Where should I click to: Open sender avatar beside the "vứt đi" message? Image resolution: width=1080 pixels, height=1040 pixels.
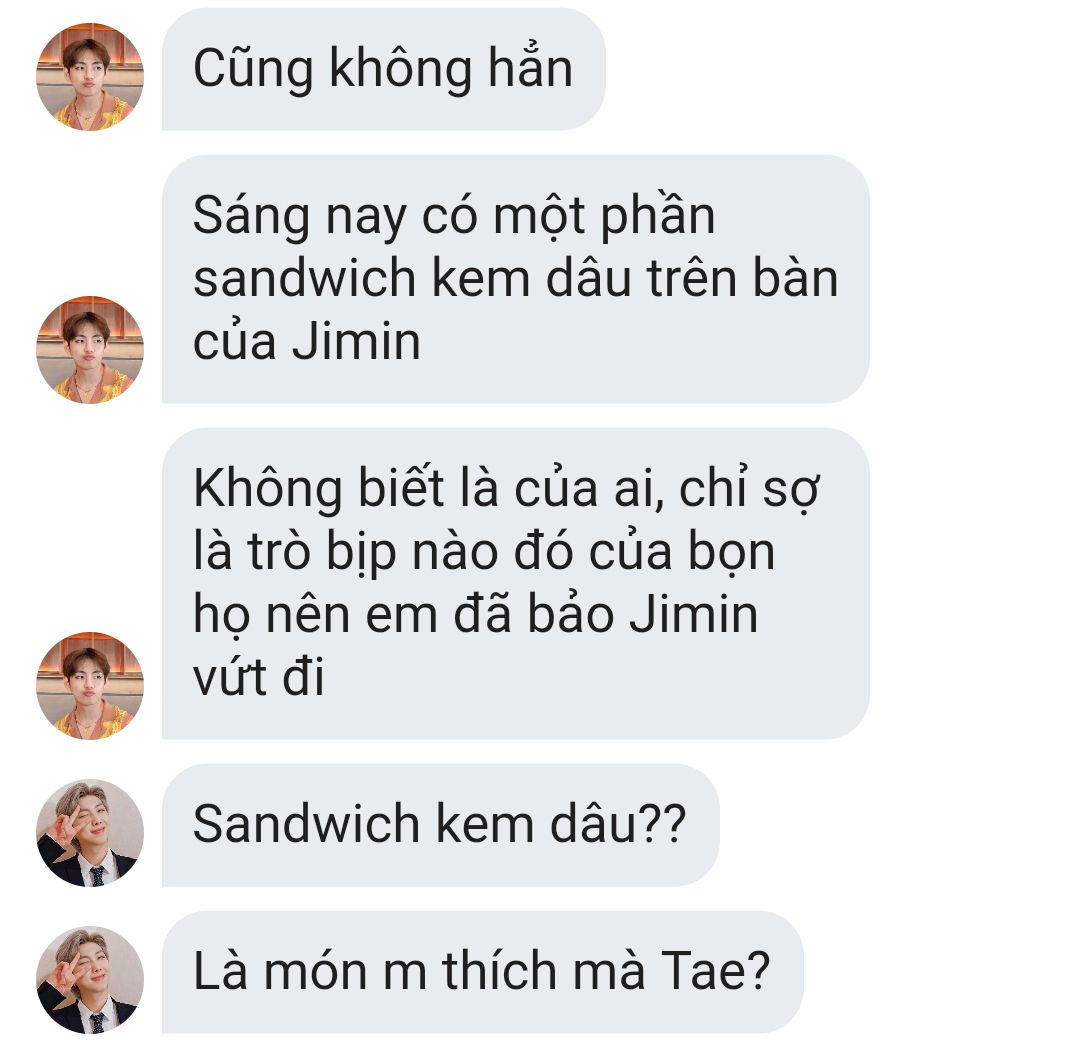click(x=90, y=686)
